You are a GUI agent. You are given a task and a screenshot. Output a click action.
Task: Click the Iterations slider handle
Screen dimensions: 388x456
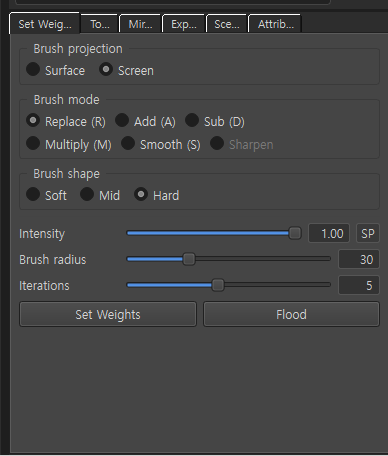(218, 285)
